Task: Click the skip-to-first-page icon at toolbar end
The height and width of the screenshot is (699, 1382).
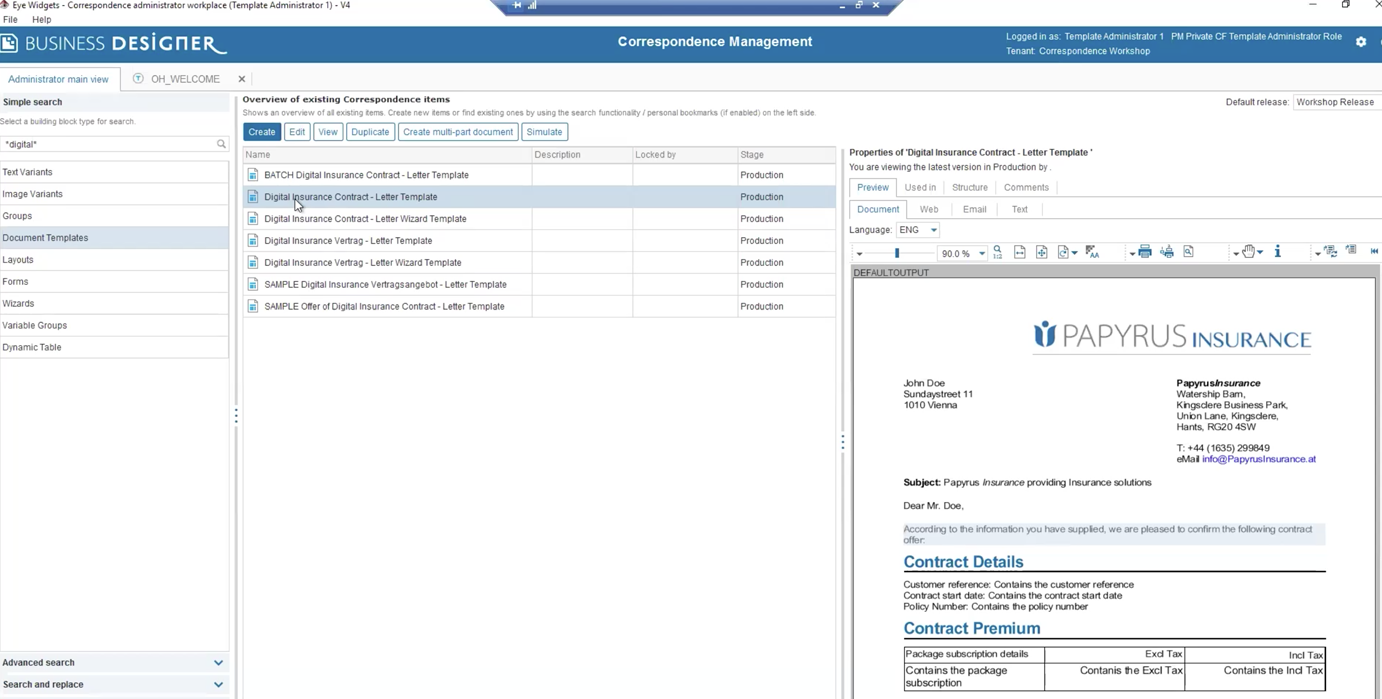Action: tap(1373, 252)
